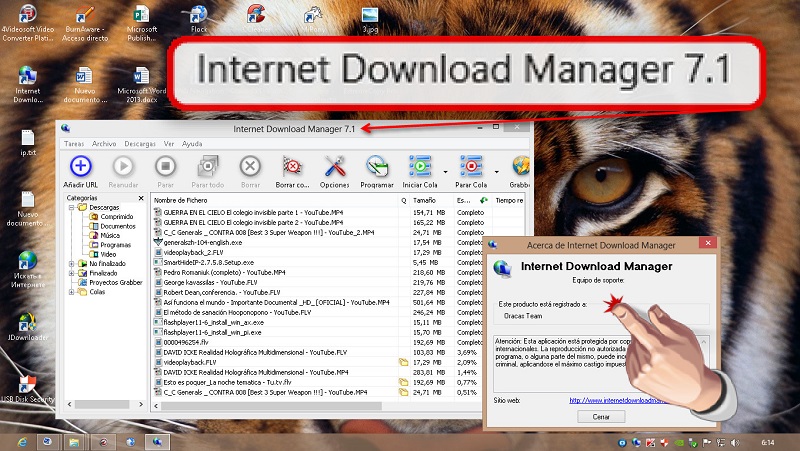Select SmartHideIP-2.7.5.8.Setup.exe row

tap(208, 262)
